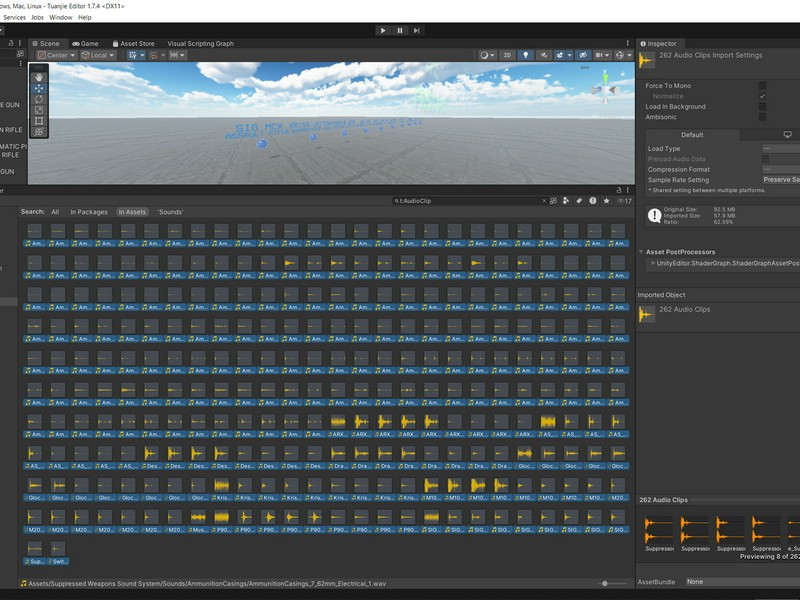Open the object picker search icon
This screenshot has width=800, height=600.
coord(553,201)
